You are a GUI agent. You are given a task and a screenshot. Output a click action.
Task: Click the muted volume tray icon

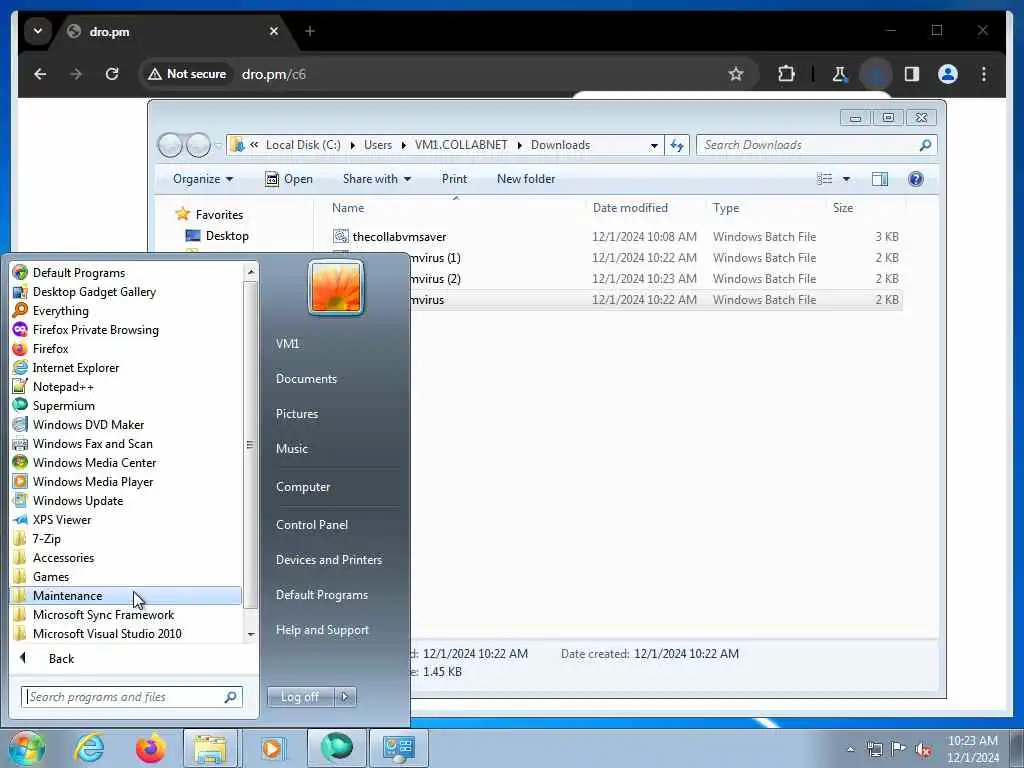pos(923,749)
